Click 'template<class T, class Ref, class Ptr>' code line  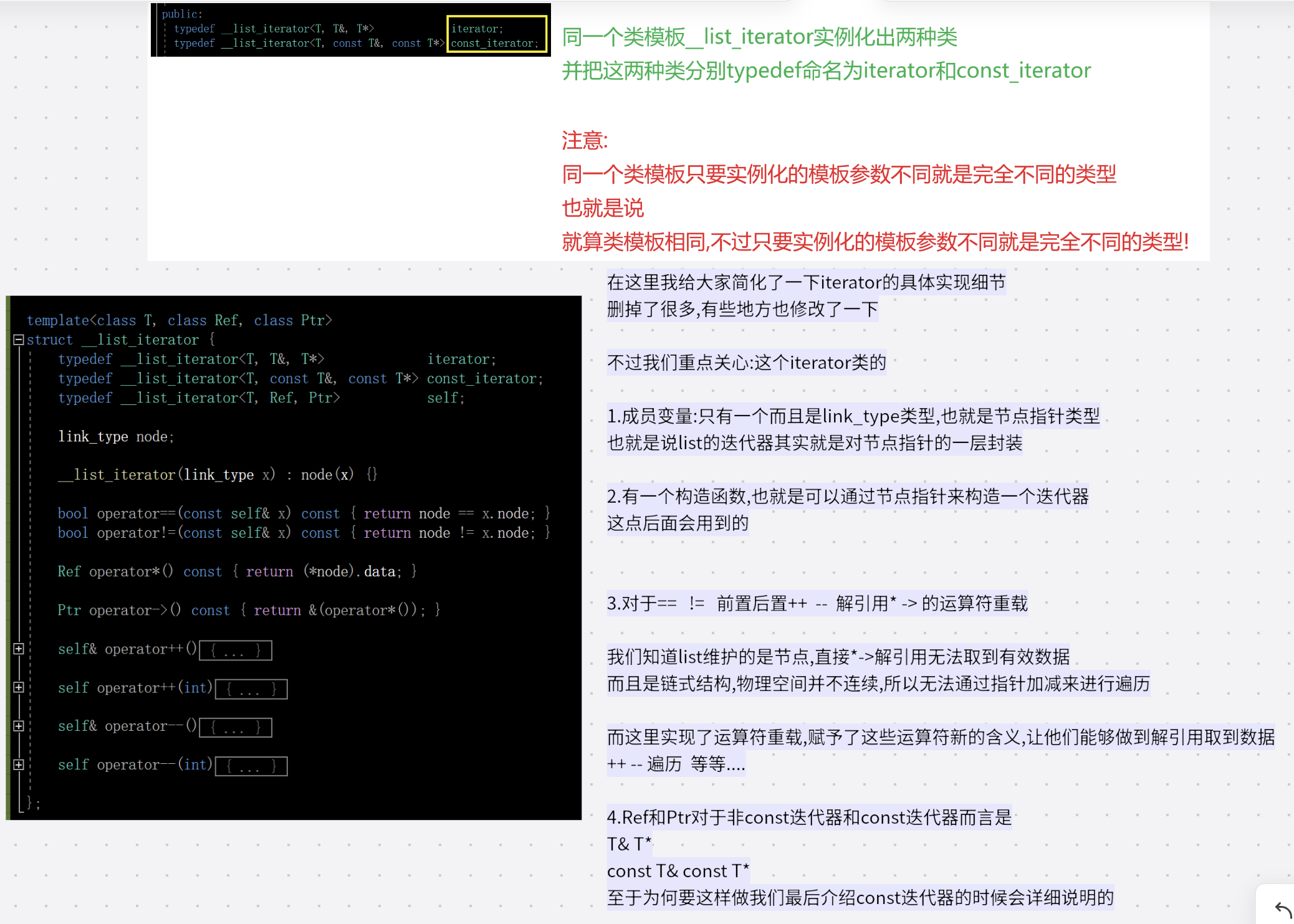click(180, 320)
